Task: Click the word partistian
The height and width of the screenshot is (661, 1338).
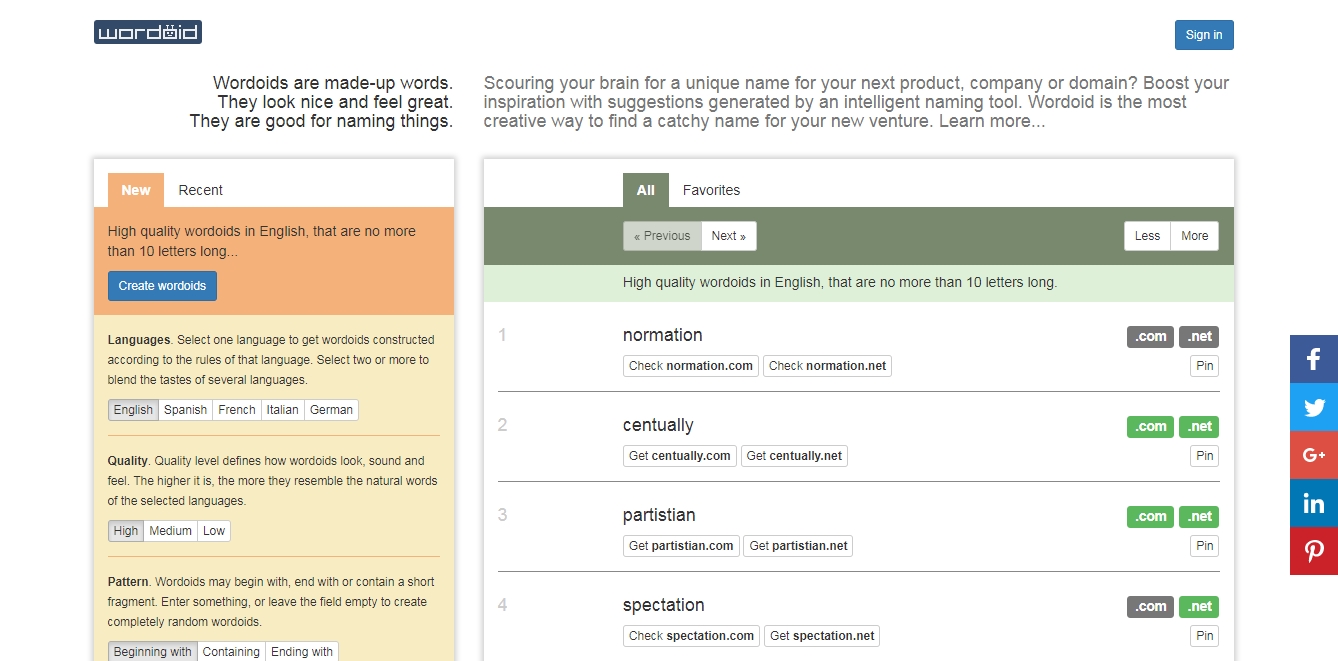Action: pyautogui.click(x=659, y=515)
